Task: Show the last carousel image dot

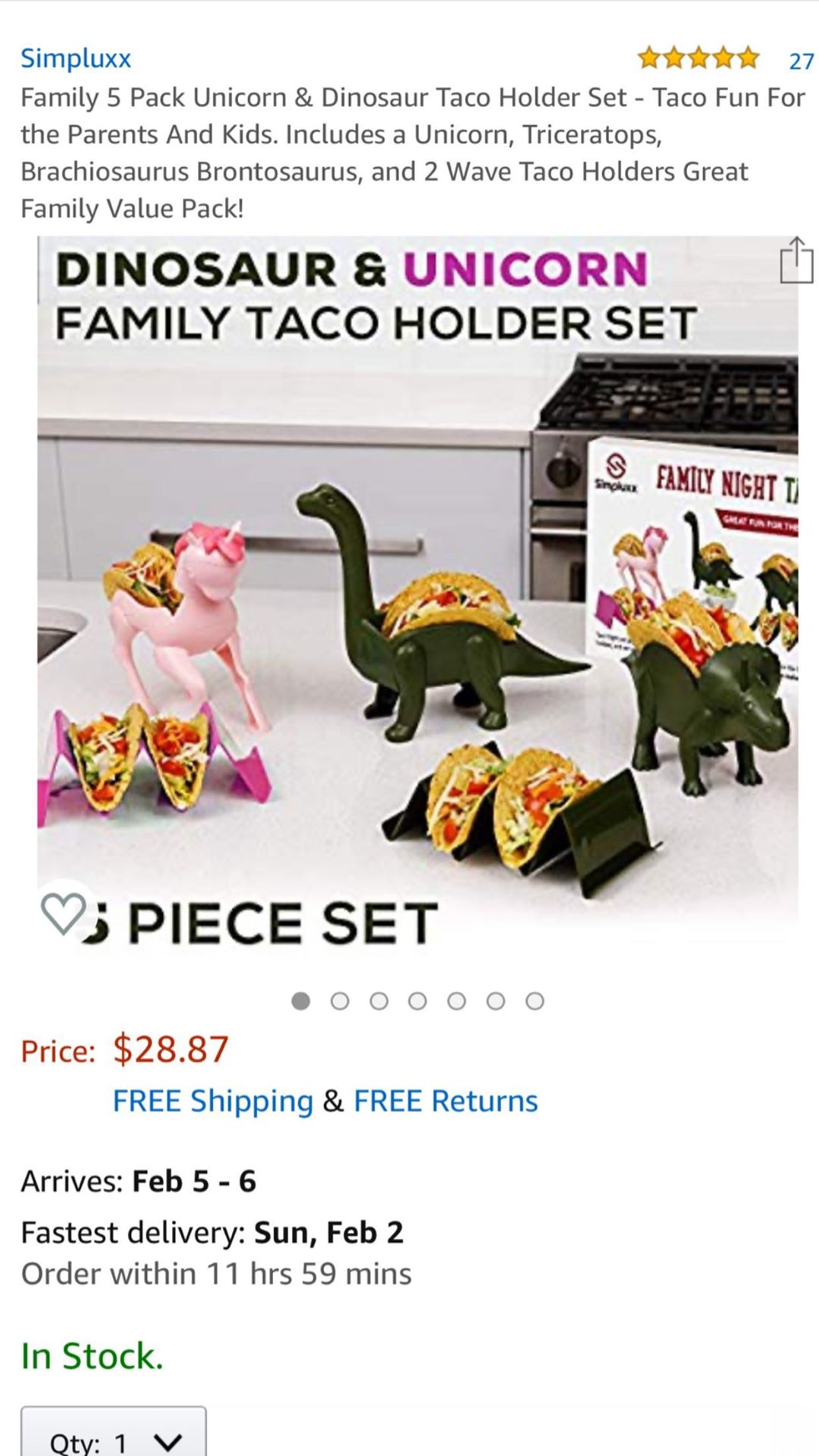Action: pyautogui.click(x=535, y=1001)
